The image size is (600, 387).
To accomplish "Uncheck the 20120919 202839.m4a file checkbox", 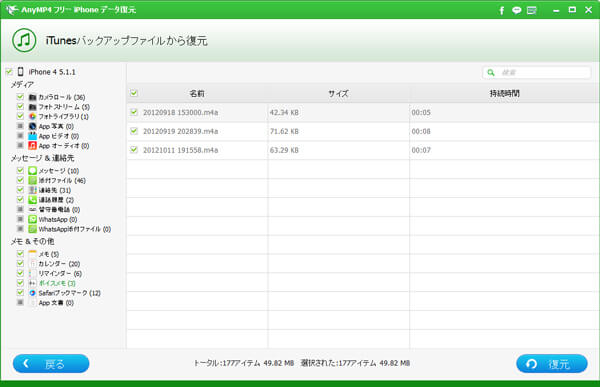I will [134, 131].
